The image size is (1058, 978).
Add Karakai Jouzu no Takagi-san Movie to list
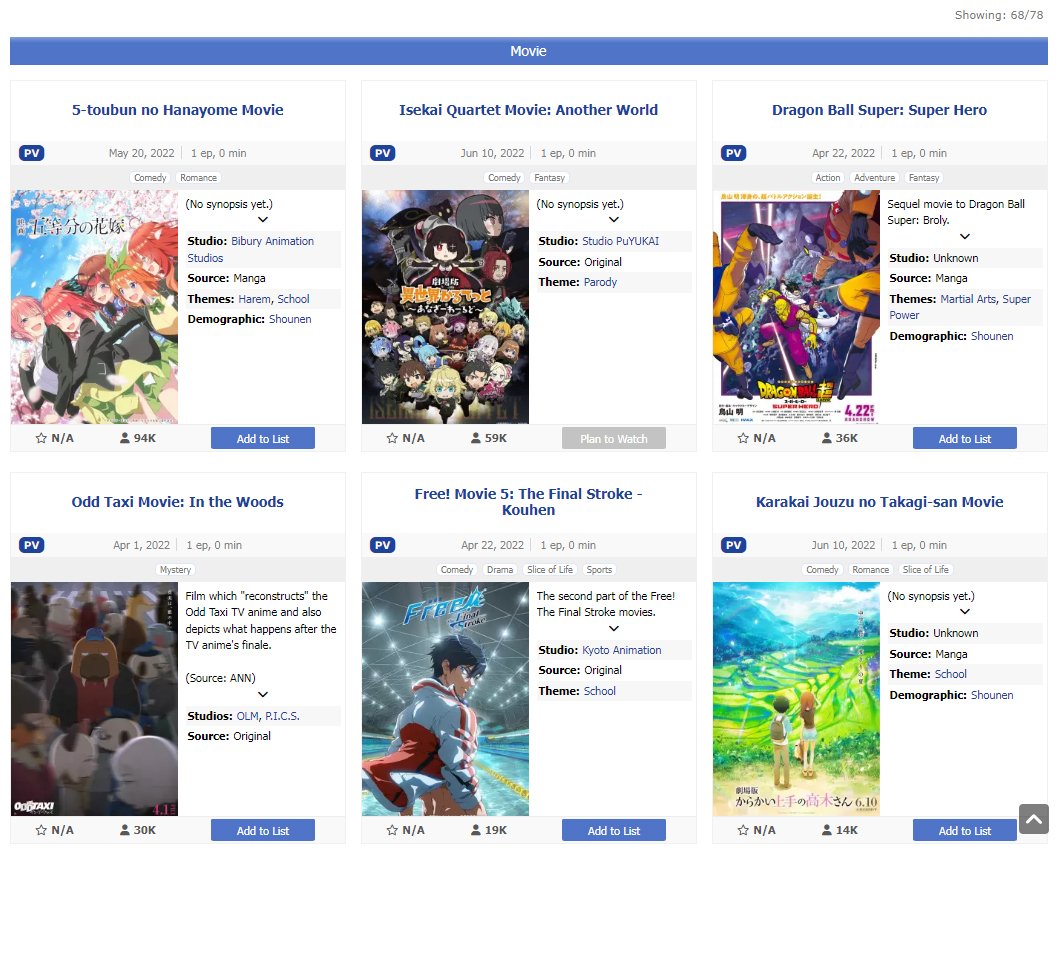click(x=964, y=831)
